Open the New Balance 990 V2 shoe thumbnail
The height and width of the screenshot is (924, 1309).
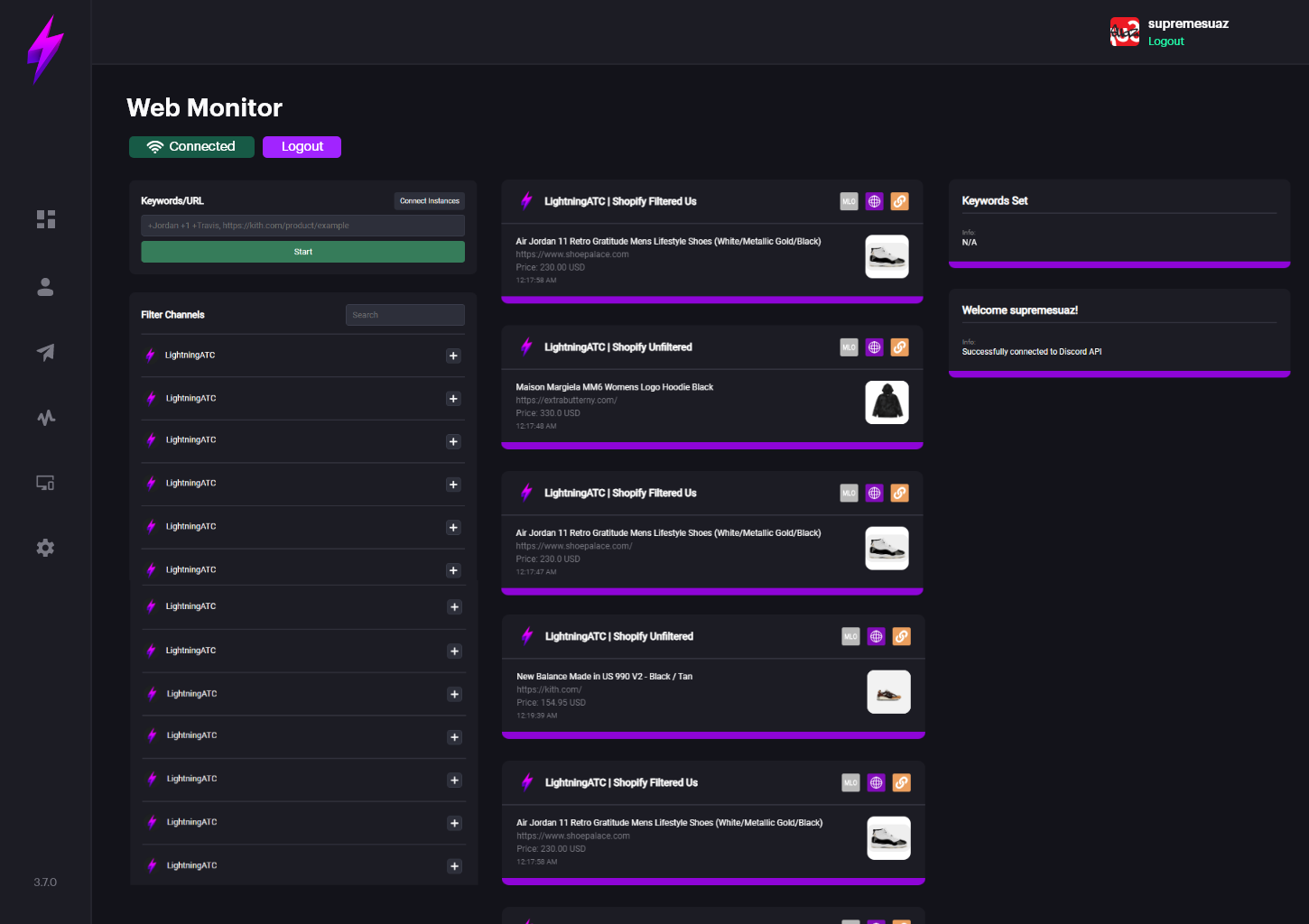[x=888, y=692]
